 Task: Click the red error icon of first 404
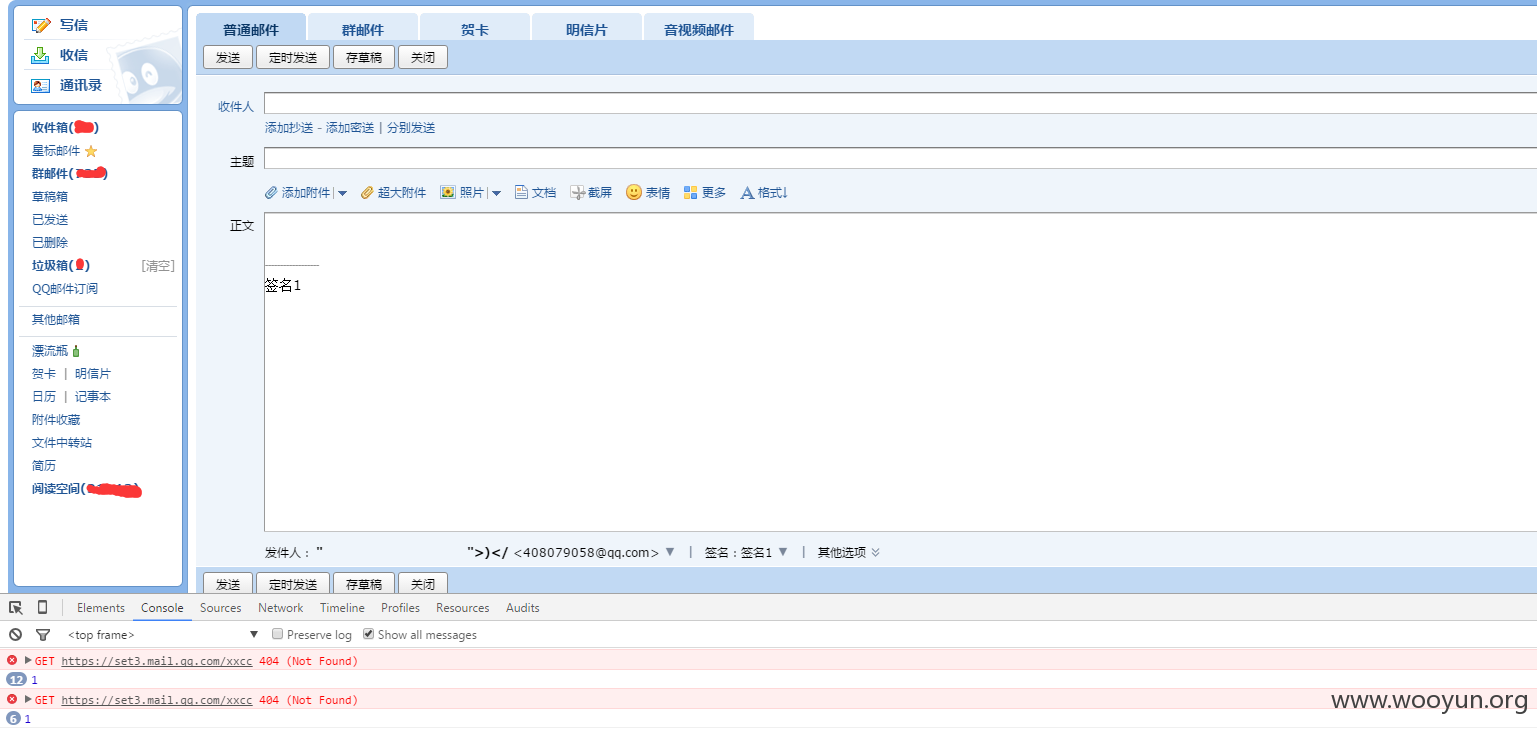[12, 660]
